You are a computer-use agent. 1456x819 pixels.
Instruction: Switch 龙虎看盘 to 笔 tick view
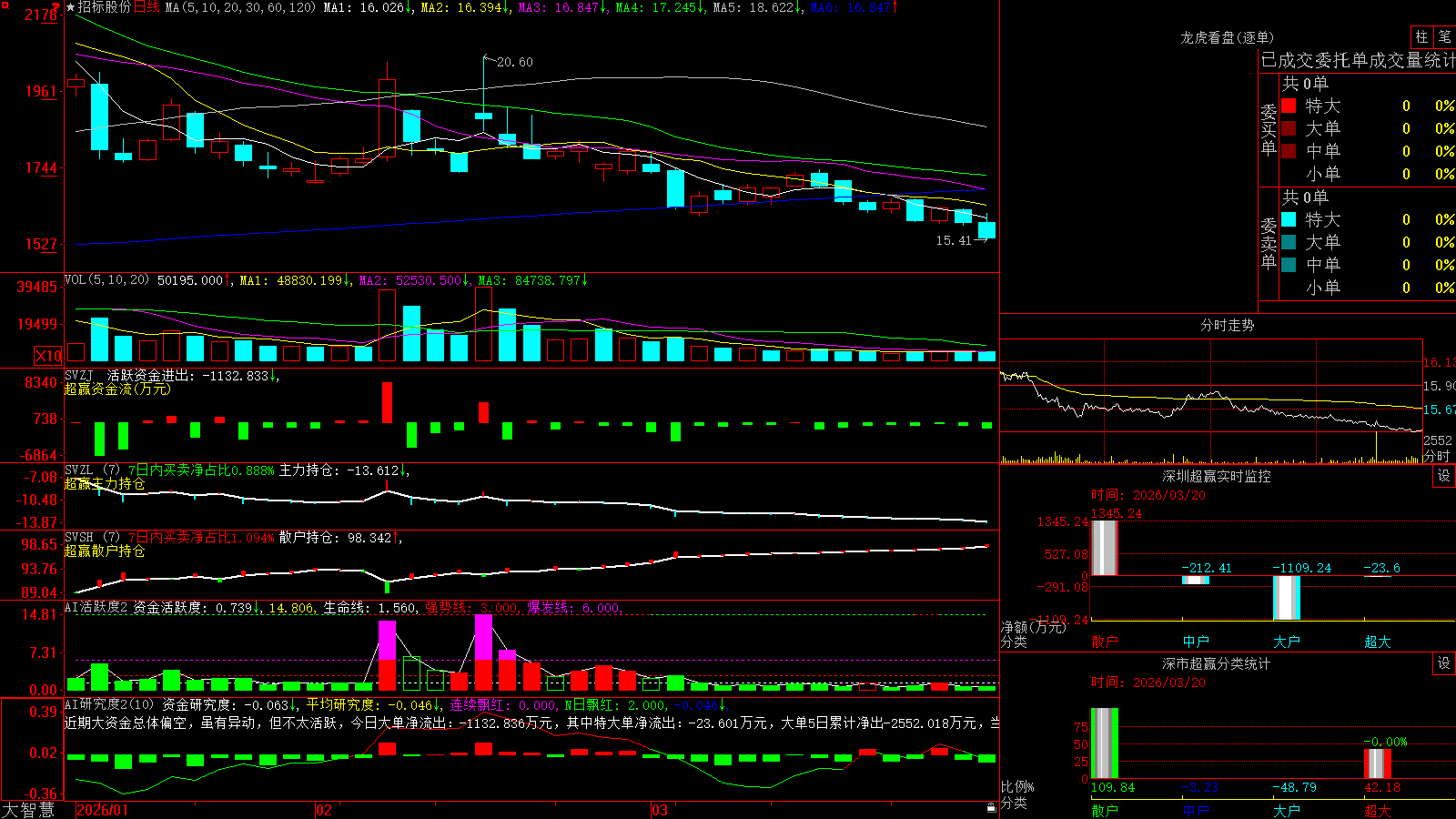pyautogui.click(x=1444, y=36)
